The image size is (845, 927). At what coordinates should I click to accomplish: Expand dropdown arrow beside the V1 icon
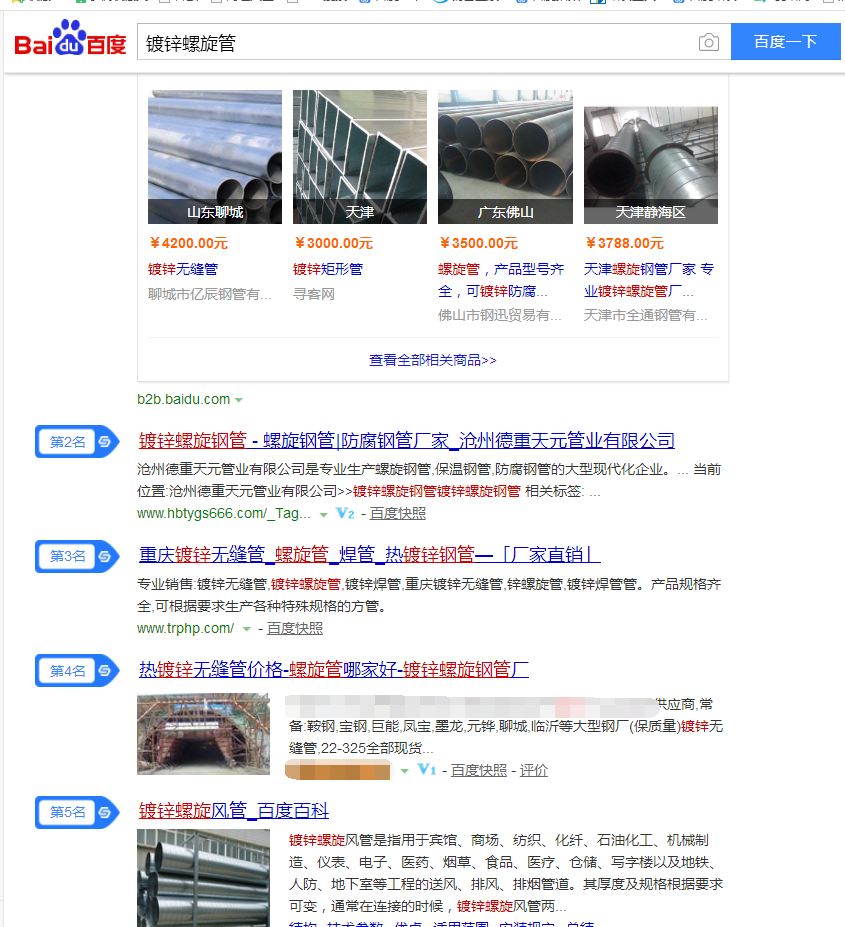pyautogui.click(x=404, y=771)
